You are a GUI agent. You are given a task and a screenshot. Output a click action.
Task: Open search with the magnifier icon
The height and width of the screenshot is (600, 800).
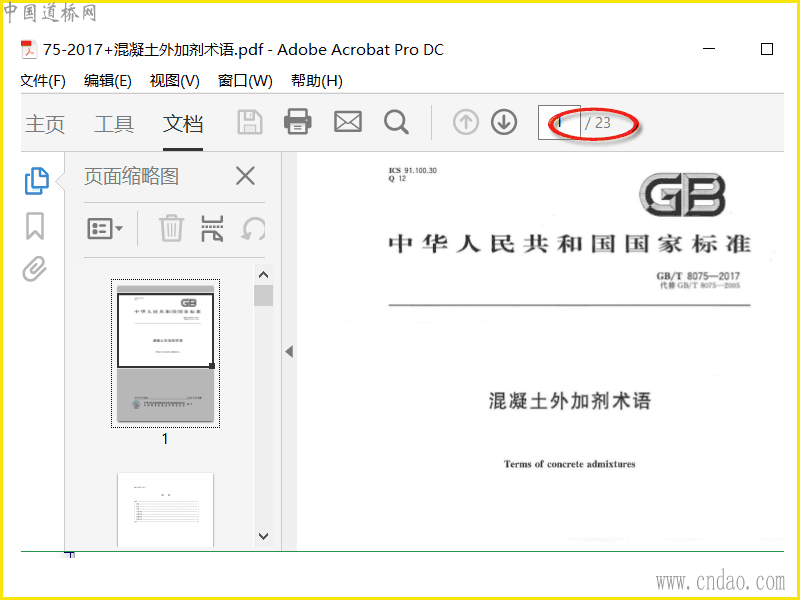point(396,122)
